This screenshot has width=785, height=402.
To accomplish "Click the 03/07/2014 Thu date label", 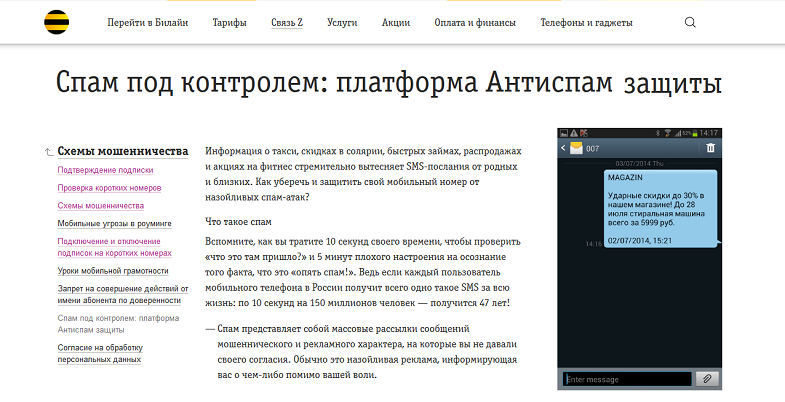I will click(x=639, y=164).
